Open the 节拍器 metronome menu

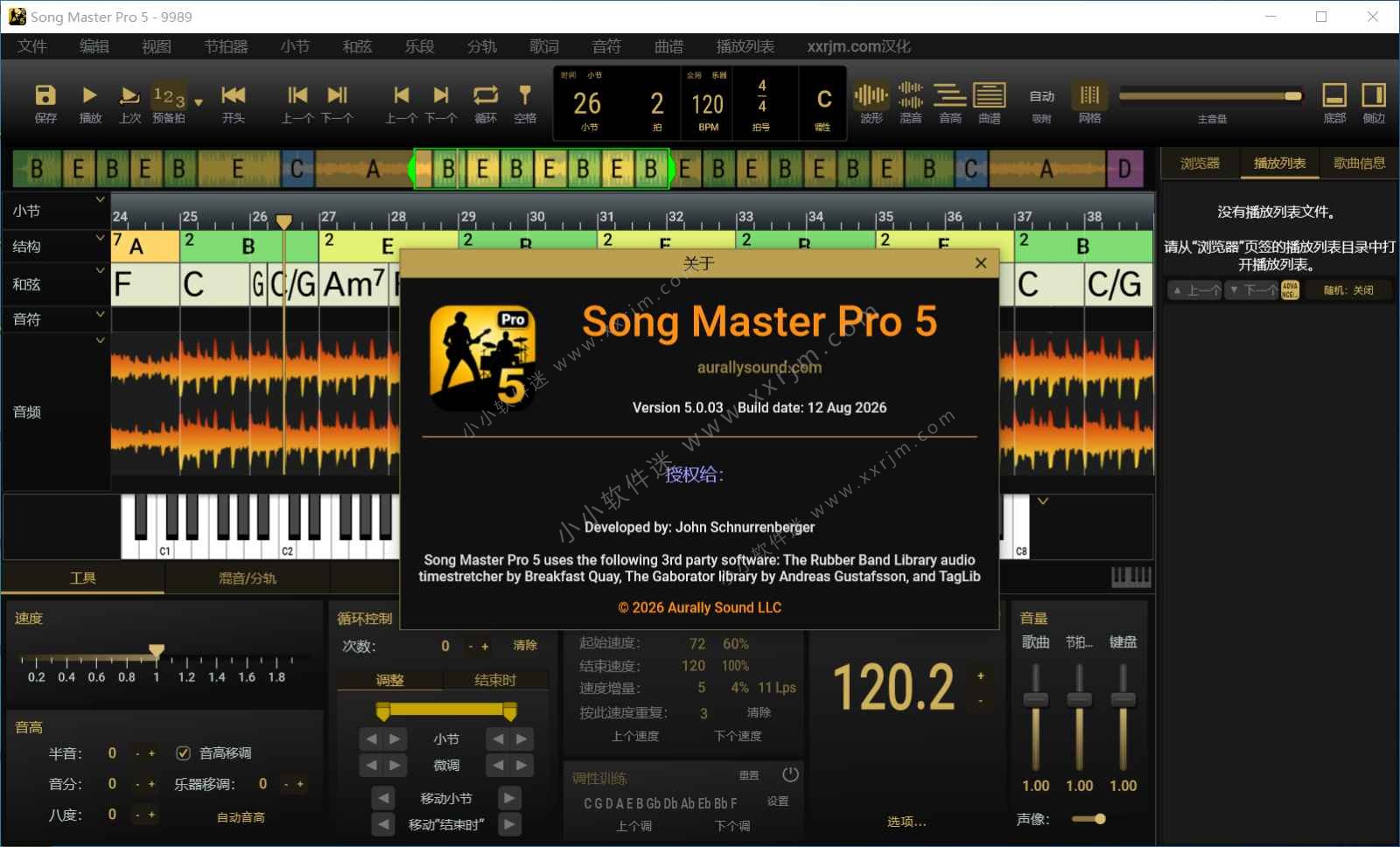[x=226, y=46]
